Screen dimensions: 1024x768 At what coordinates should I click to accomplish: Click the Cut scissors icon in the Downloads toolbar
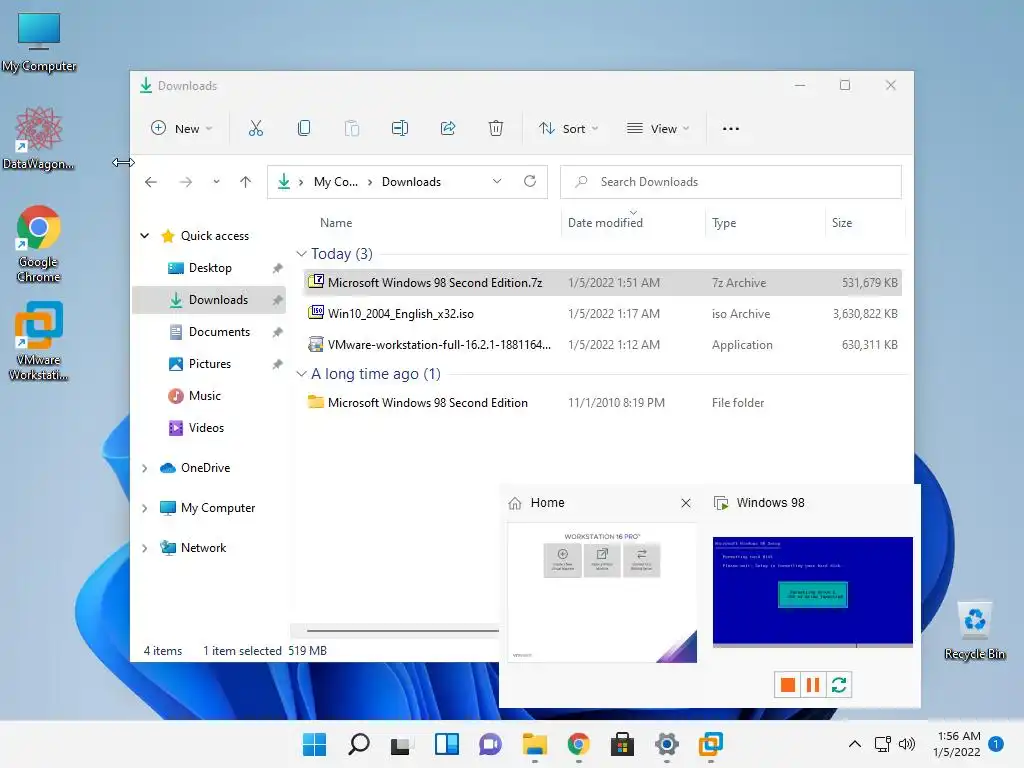tap(255, 129)
